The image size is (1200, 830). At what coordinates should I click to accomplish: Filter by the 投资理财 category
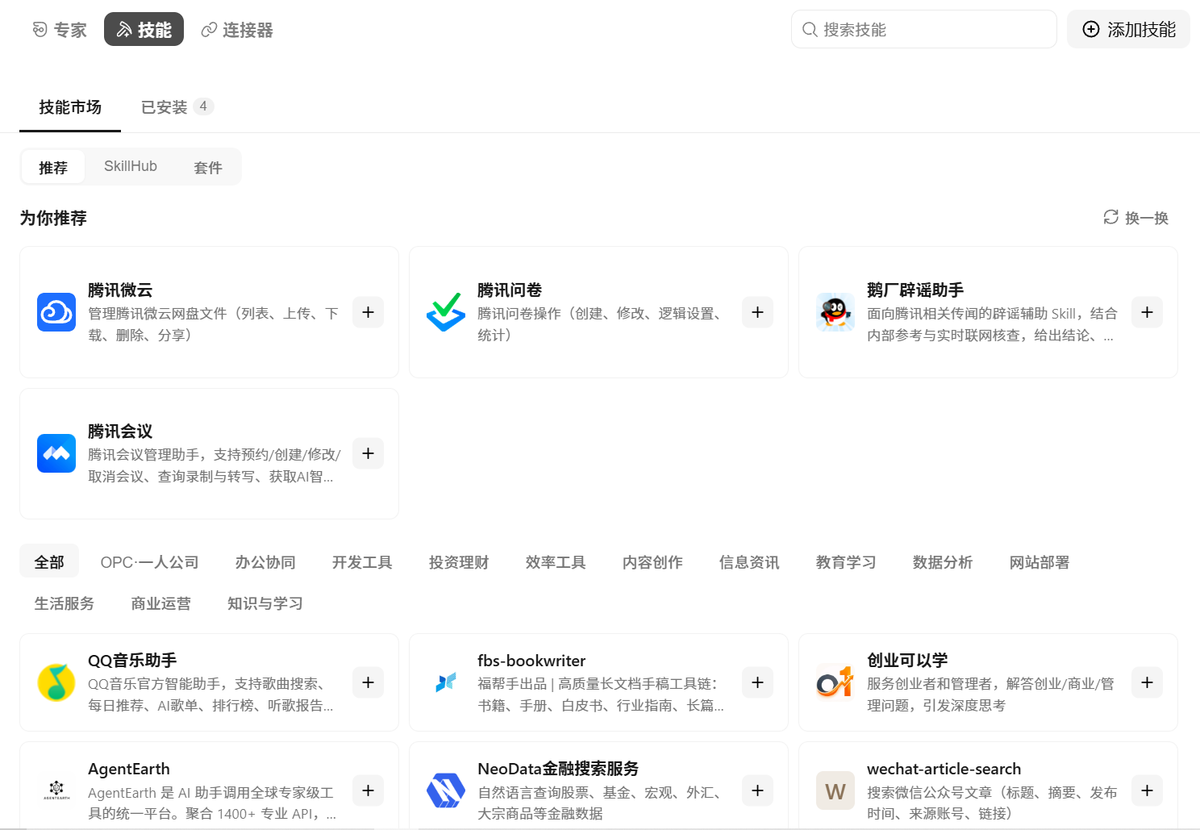pos(459,562)
